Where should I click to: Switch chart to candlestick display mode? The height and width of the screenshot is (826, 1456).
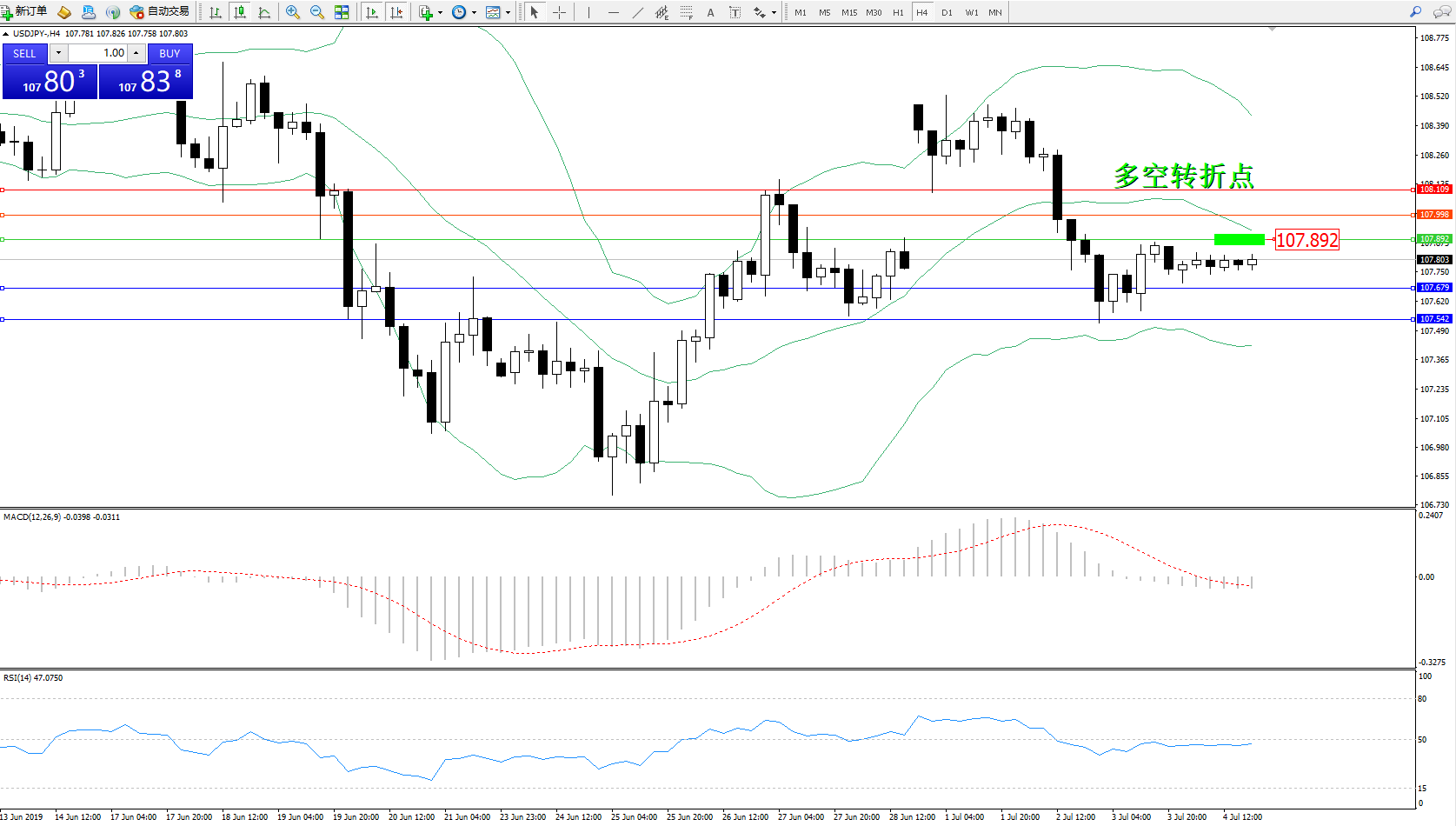pos(240,12)
